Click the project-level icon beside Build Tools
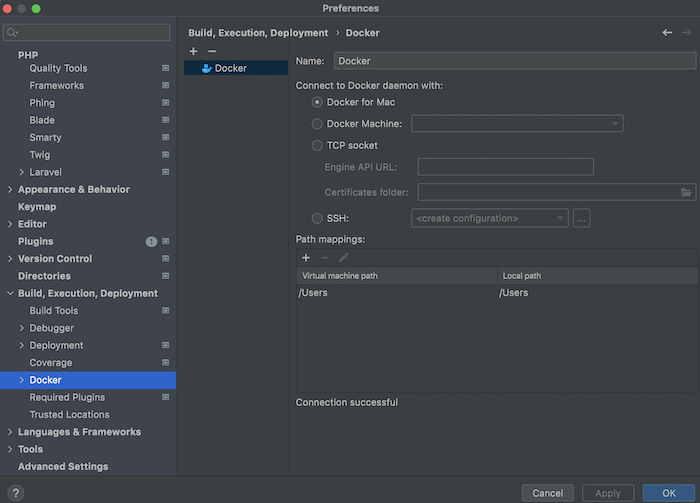Viewport: 700px width, 503px height. [166, 311]
